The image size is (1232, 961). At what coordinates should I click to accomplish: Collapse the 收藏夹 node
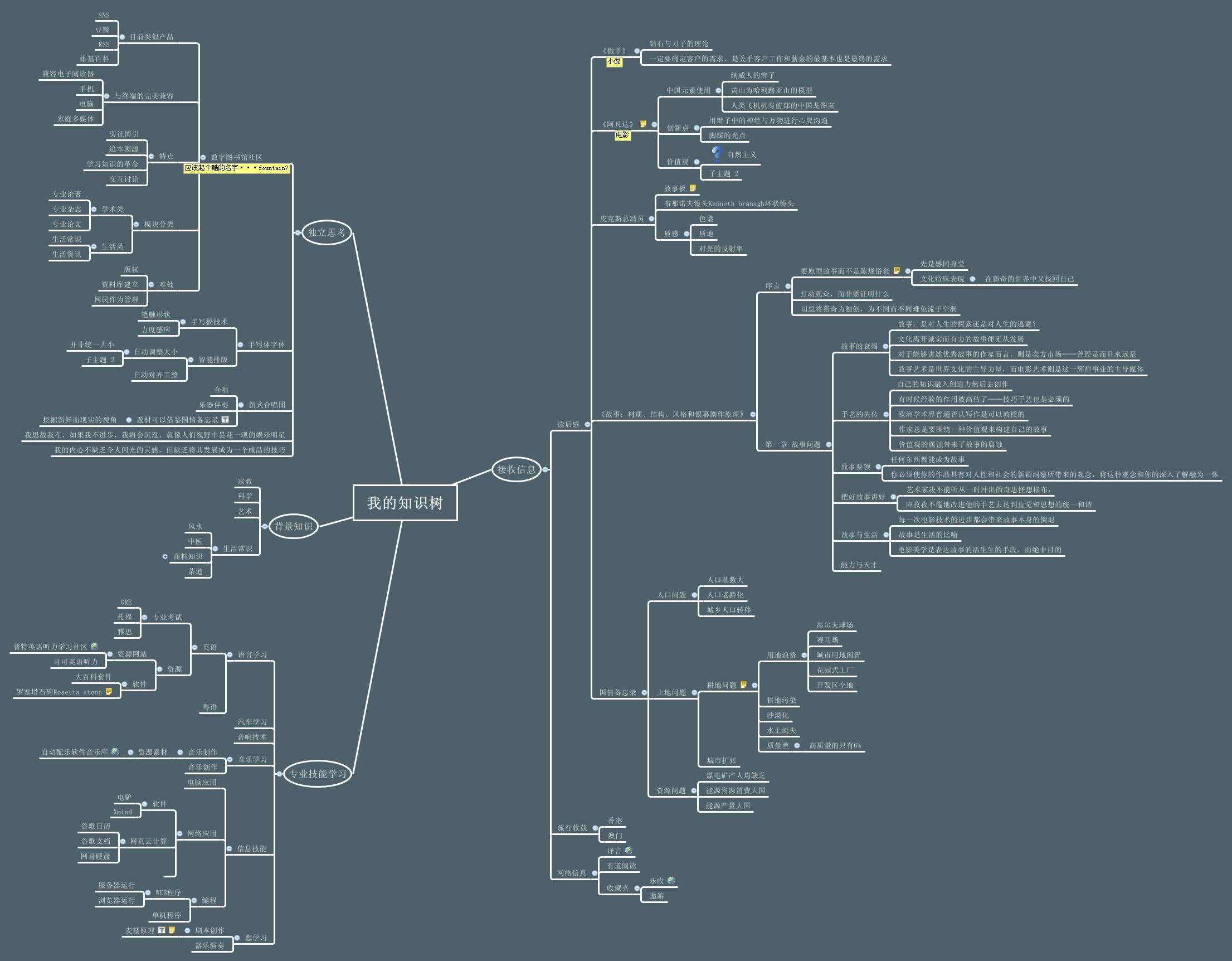click(x=637, y=889)
